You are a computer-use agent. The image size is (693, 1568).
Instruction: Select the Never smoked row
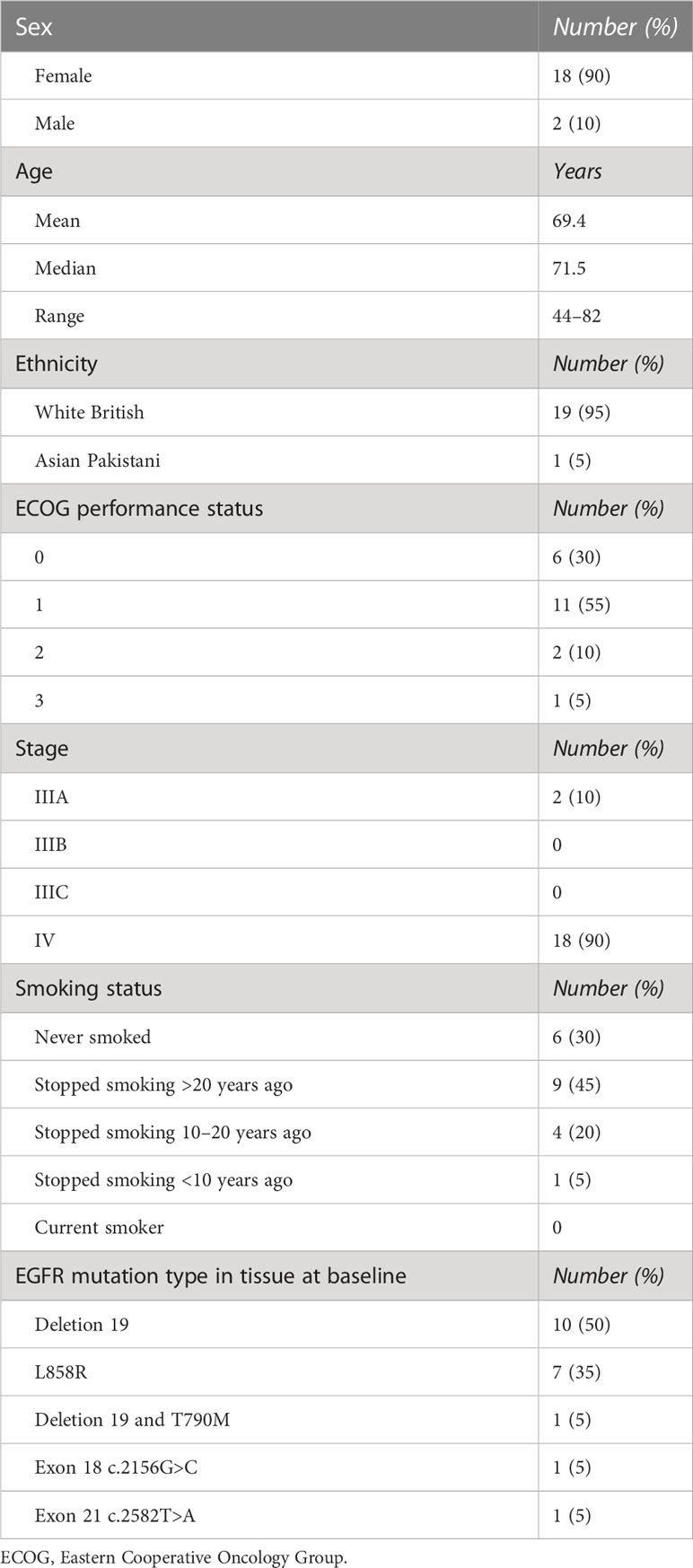coord(346,1037)
